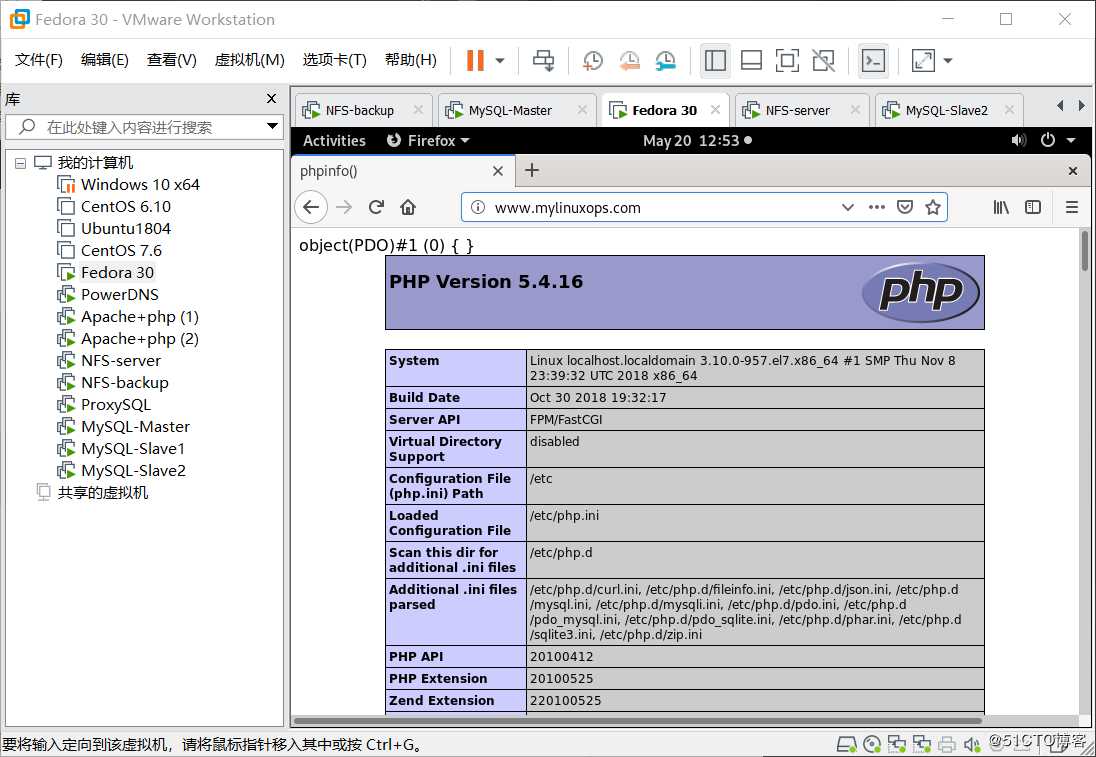Toggle Firefox sidebar icon
This screenshot has width=1096, height=757.
1032,207
